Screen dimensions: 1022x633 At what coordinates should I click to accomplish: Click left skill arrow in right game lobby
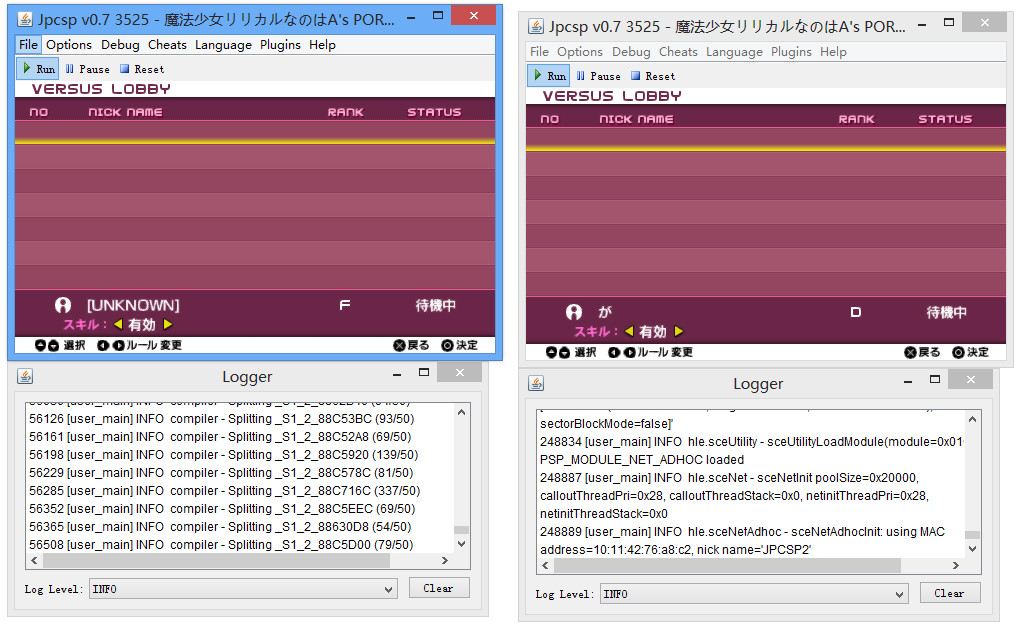[x=629, y=331]
